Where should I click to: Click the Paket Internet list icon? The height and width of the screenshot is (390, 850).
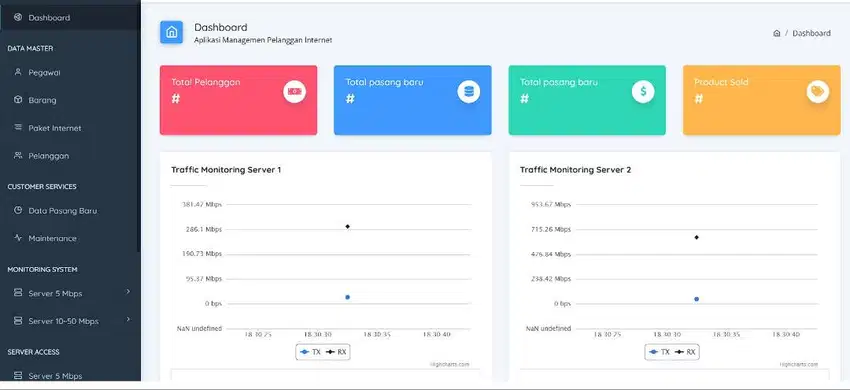pyautogui.click(x=17, y=127)
